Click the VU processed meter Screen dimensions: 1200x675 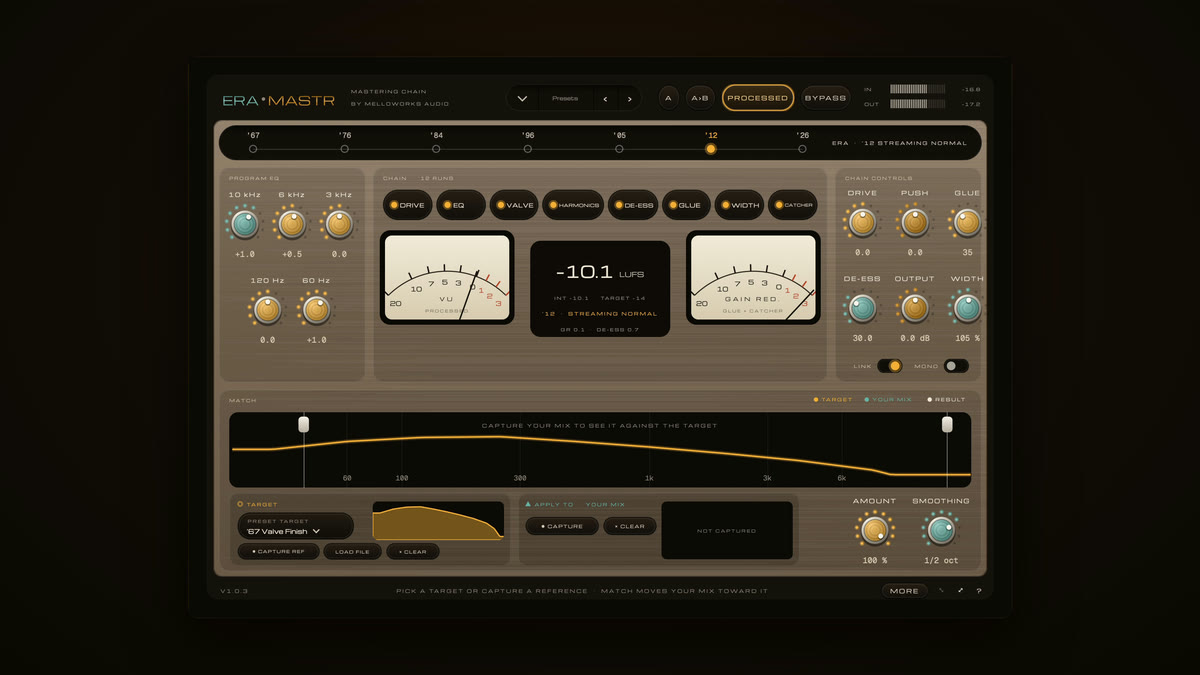[447, 278]
